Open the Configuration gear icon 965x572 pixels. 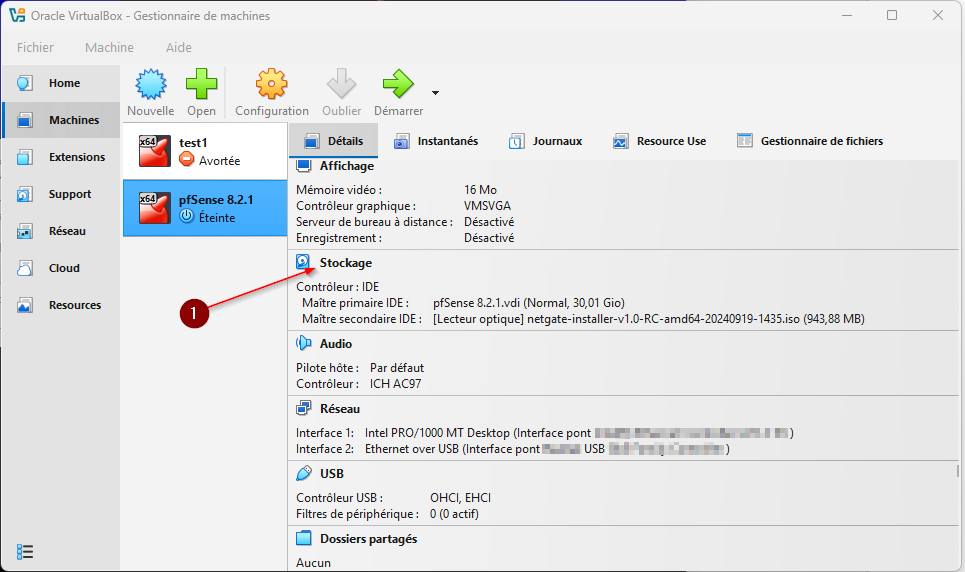pos(271,84)
